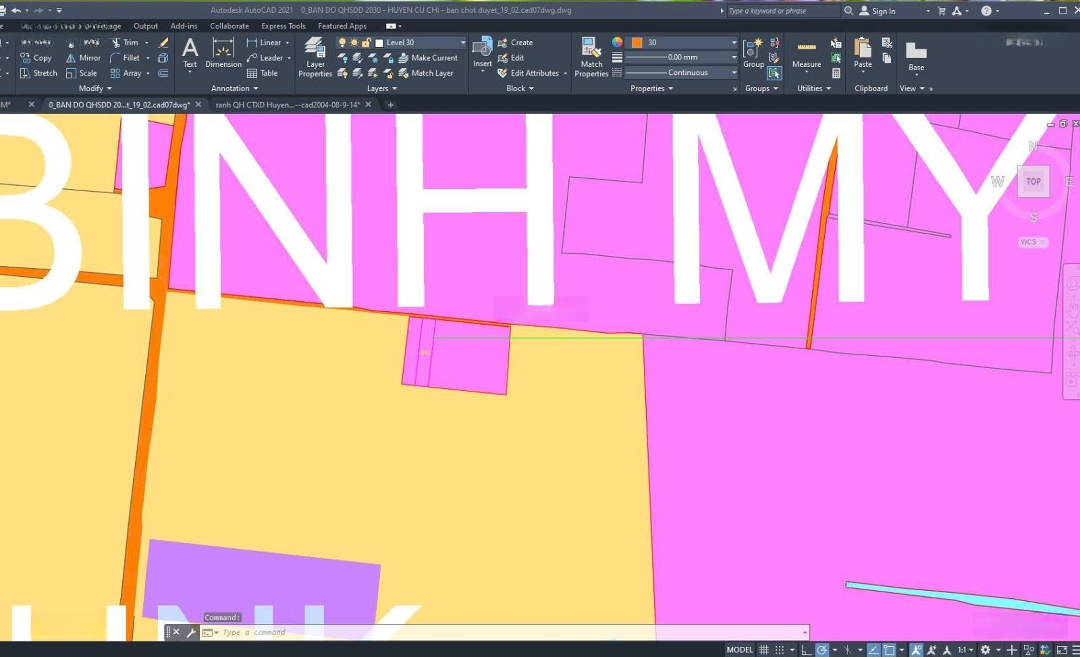Click Make Current in Layers panel
Viewport: 1080px width, 657px height.
pos(435,57)
